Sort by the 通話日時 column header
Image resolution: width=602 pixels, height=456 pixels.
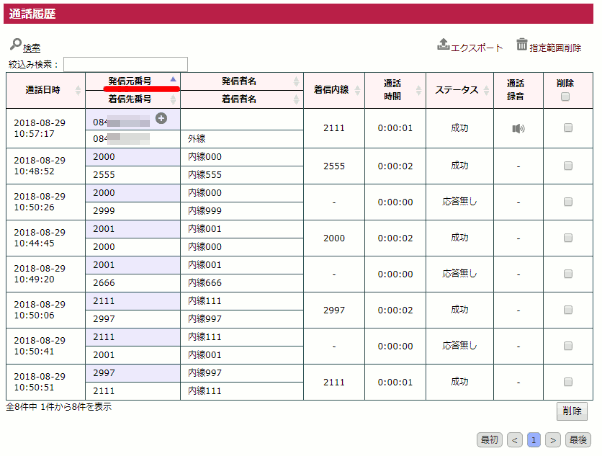click(x=42, y=90)
